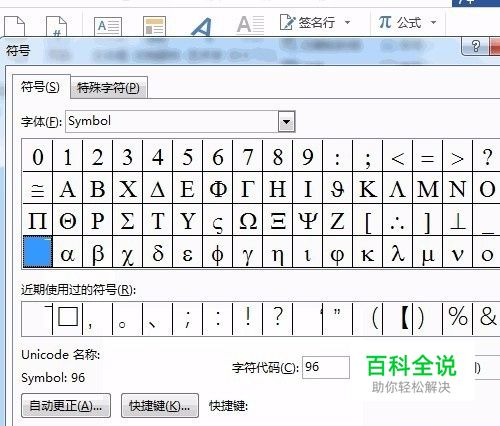This screenshot has height=426, width=500.
Task: Click the 'Symbol: 96' Unicode name text
Action: (53, 377)
